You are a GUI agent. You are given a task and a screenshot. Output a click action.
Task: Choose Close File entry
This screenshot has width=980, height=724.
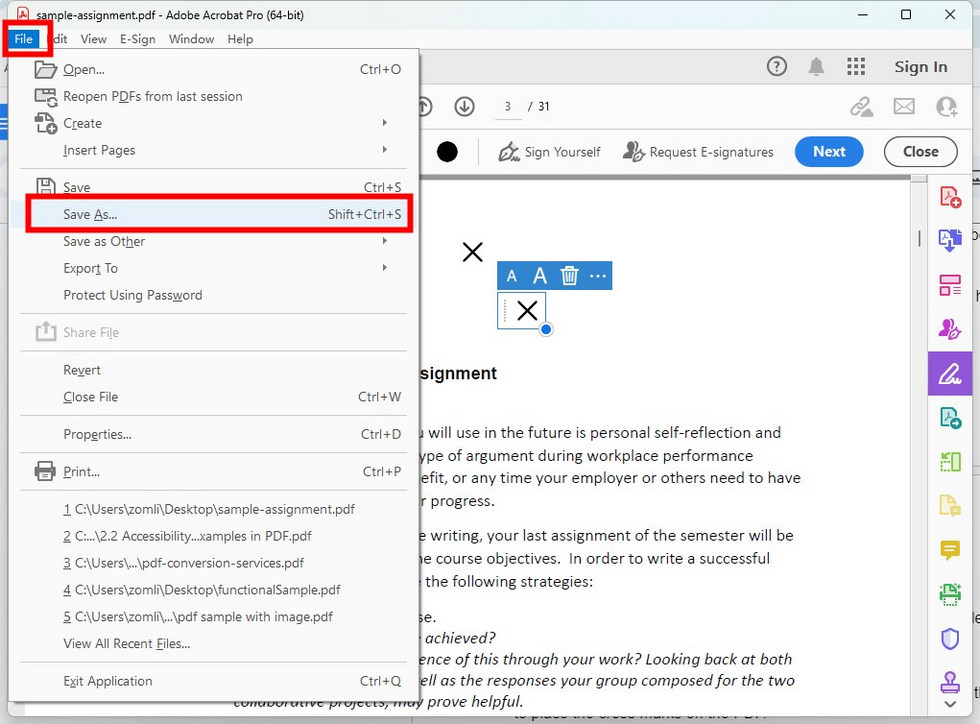[x=214, y=397]
